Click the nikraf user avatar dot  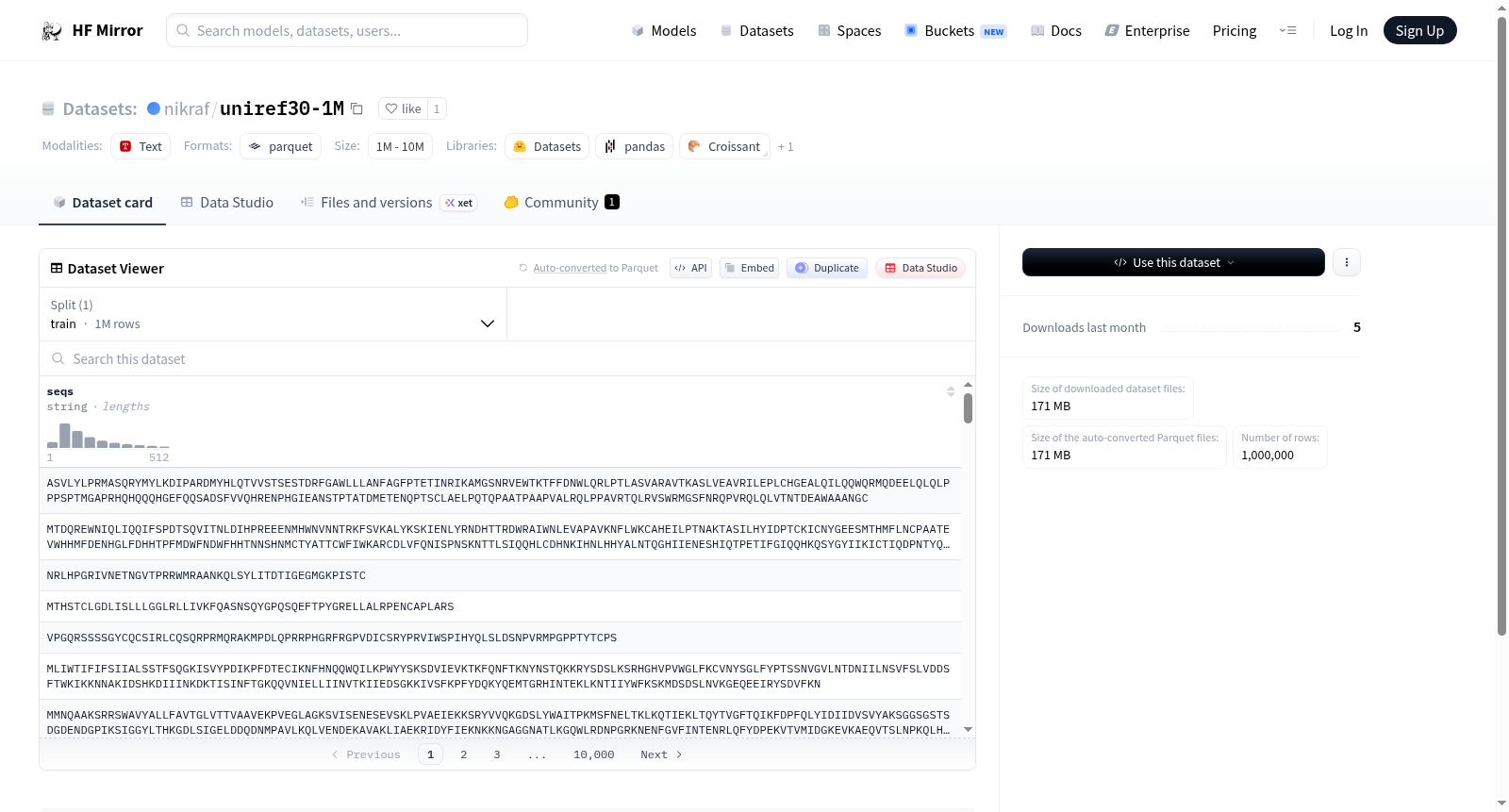coord(154,108)
